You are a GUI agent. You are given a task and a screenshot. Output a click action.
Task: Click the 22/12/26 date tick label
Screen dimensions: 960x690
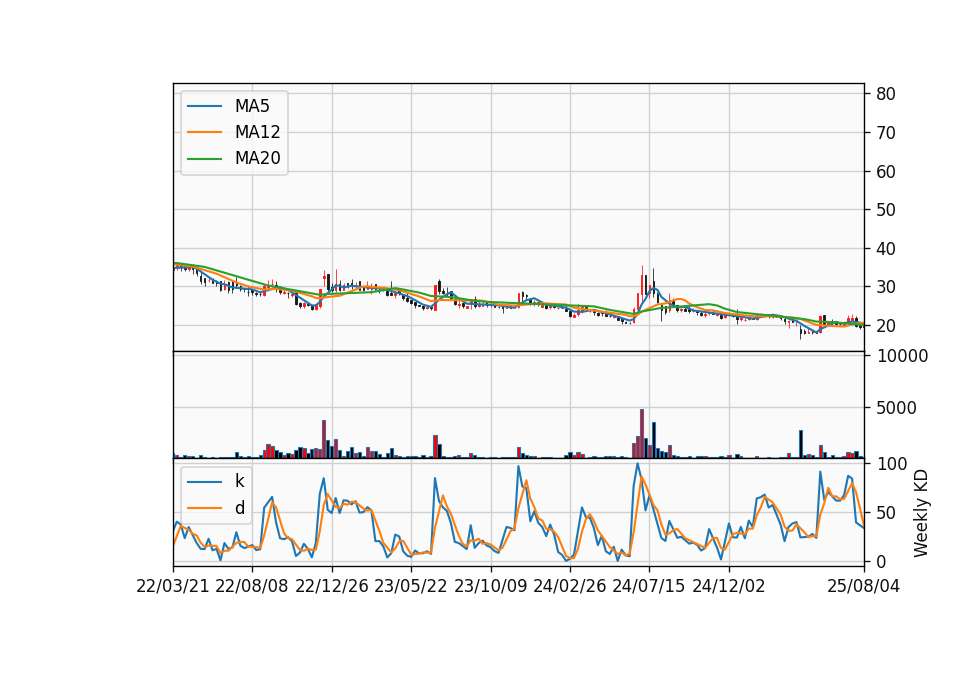(x=332, y=586)
